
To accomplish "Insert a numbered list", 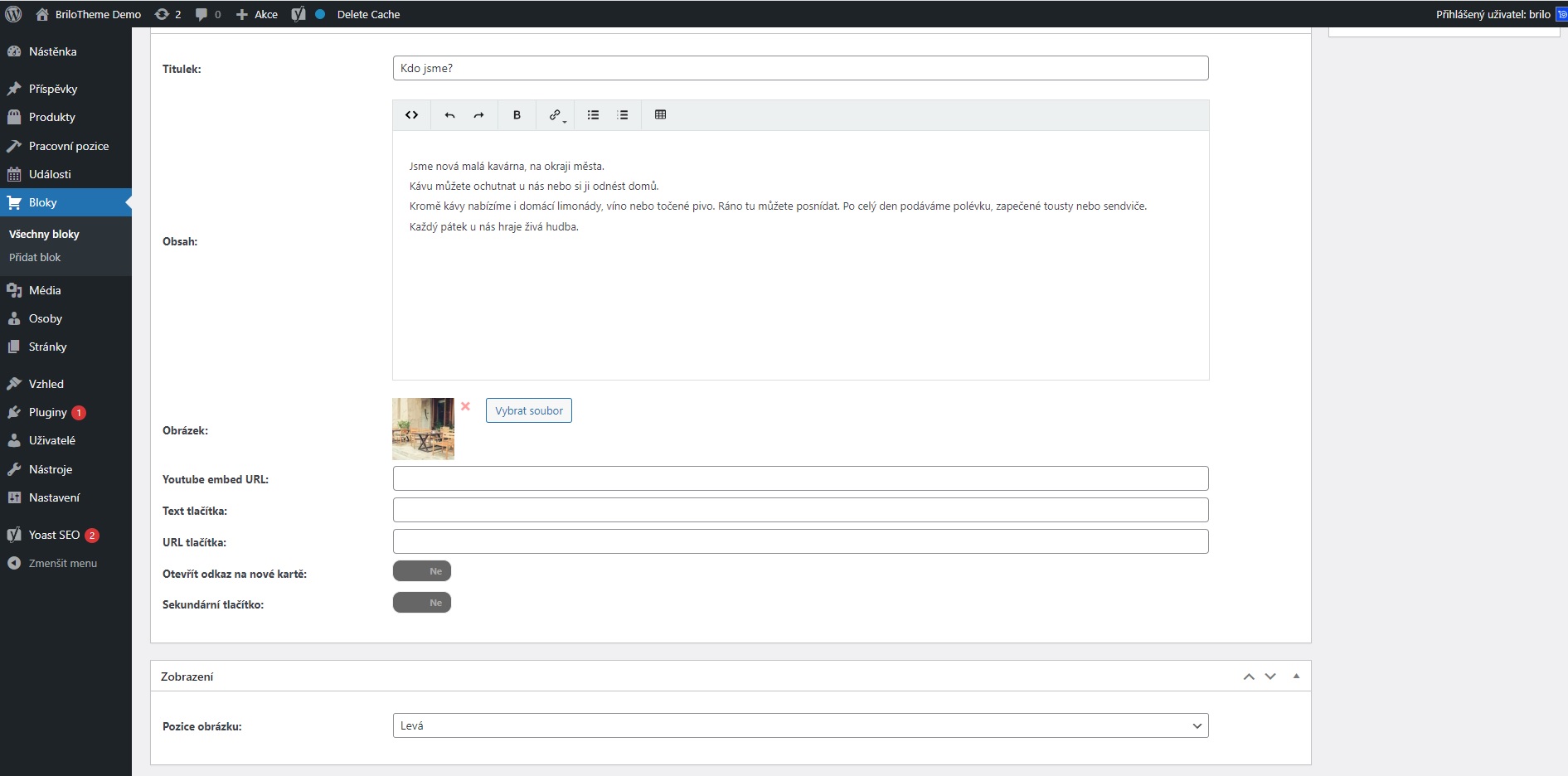I will (x=623, y=115).
